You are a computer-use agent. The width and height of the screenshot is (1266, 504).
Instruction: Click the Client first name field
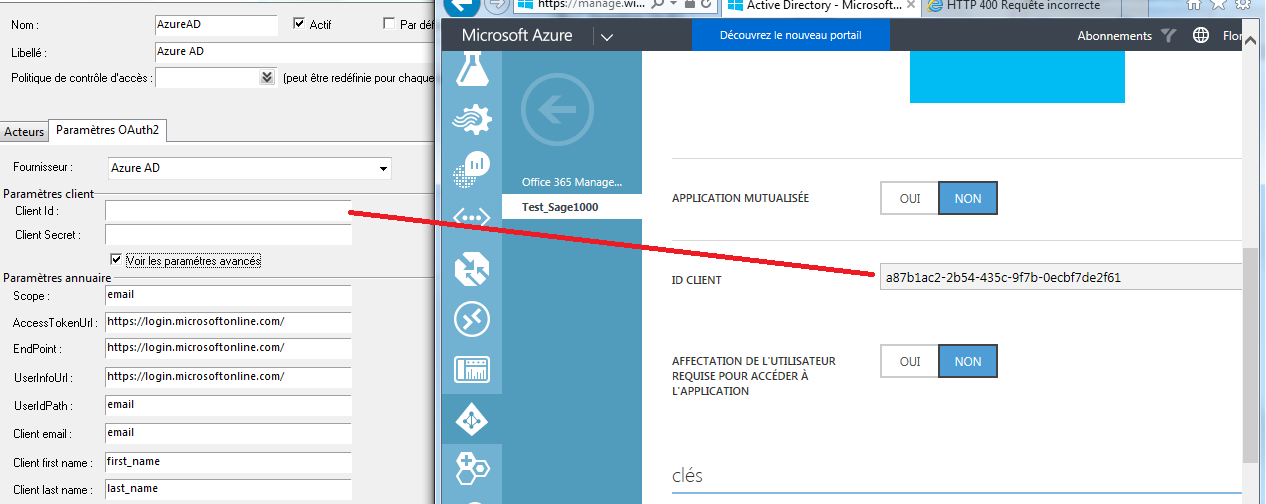228,462
